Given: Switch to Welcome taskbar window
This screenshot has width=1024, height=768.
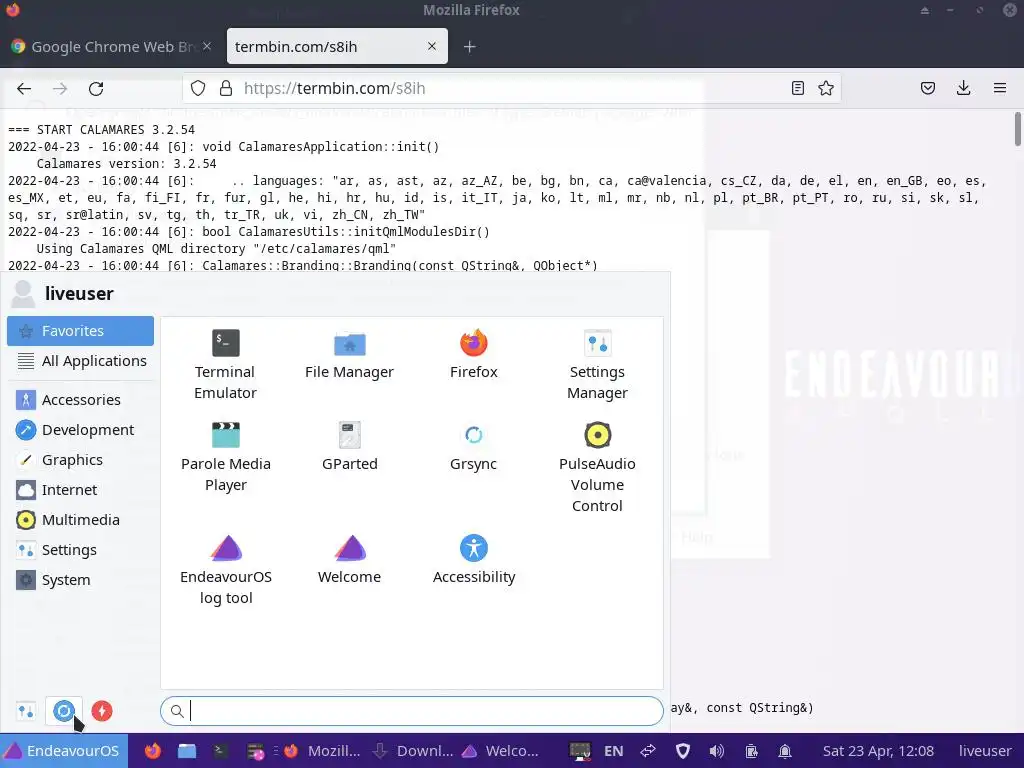Looking at the screenshot, I should (500, 751).
